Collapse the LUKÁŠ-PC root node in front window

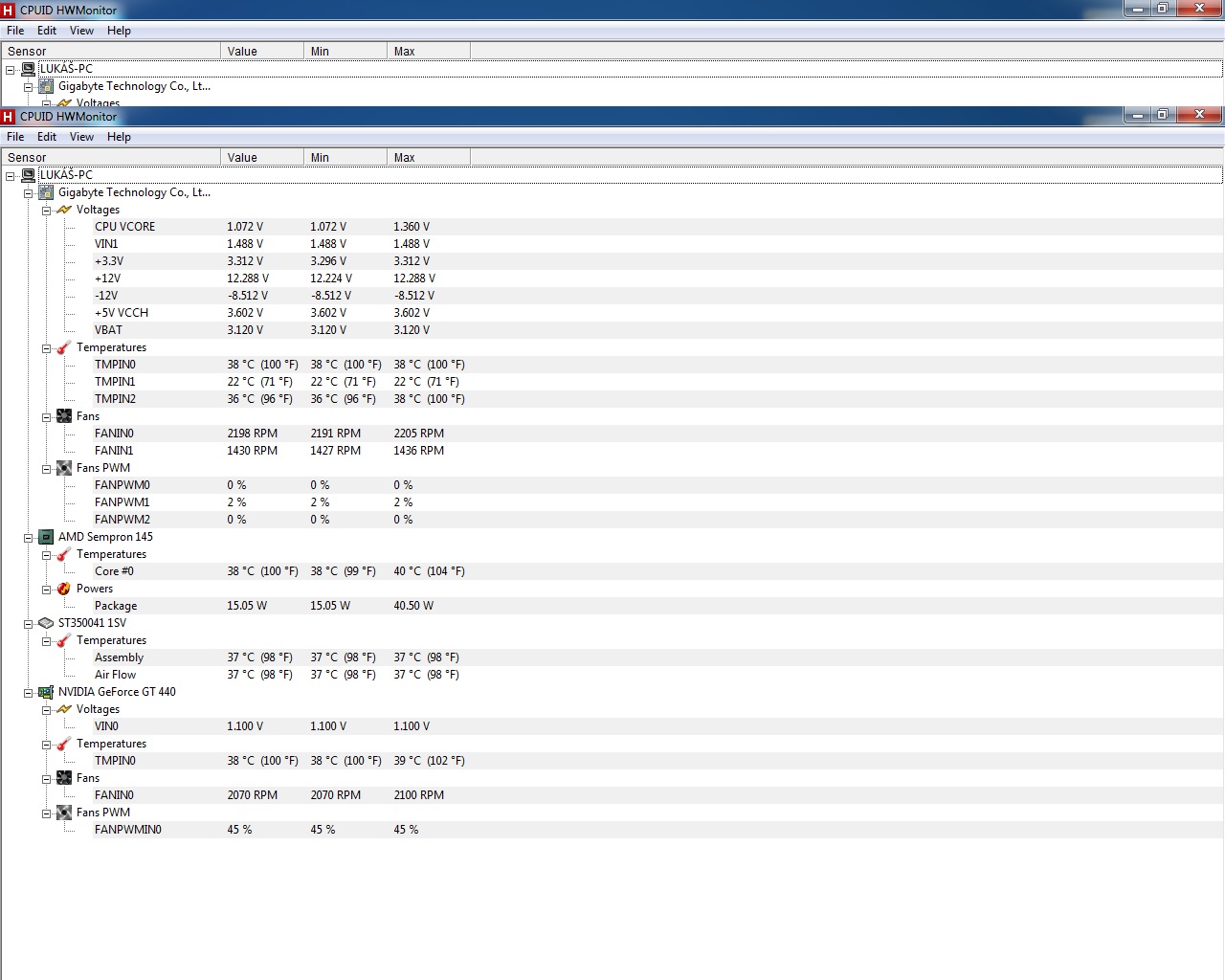[x=11, y=176]
